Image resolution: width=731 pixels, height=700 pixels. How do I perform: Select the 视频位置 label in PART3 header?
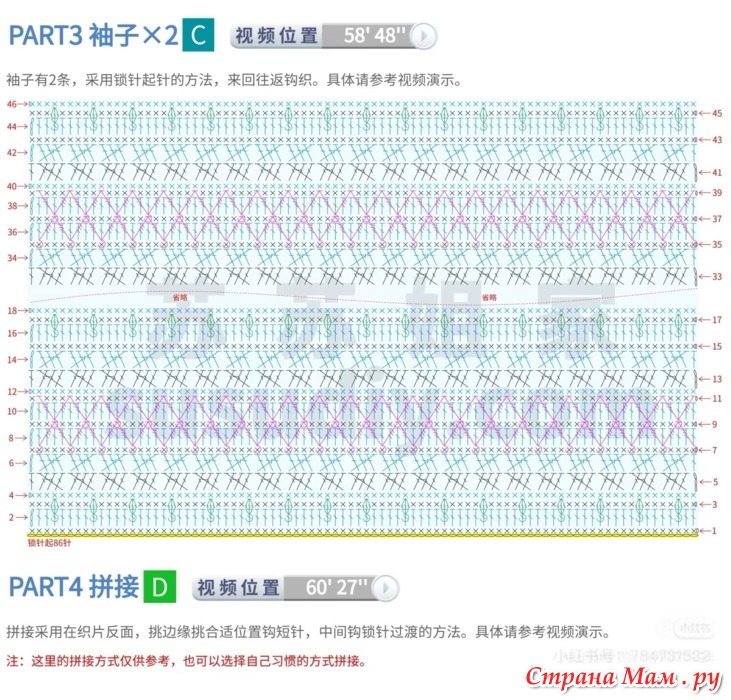point(275,37)
